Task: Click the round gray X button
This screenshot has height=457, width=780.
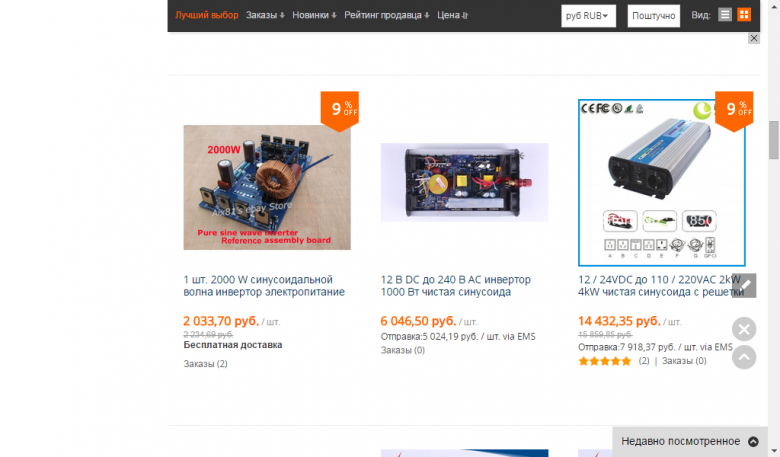Action: pyautogui.click(x=744, y=329)
